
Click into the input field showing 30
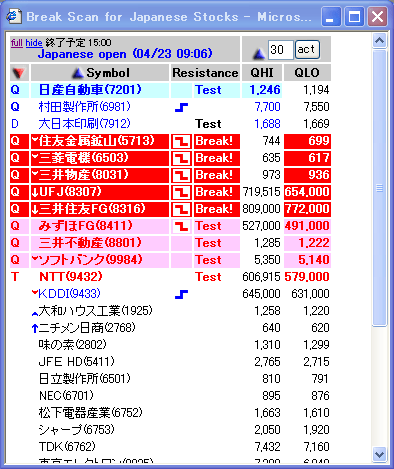tap(280, 50)
